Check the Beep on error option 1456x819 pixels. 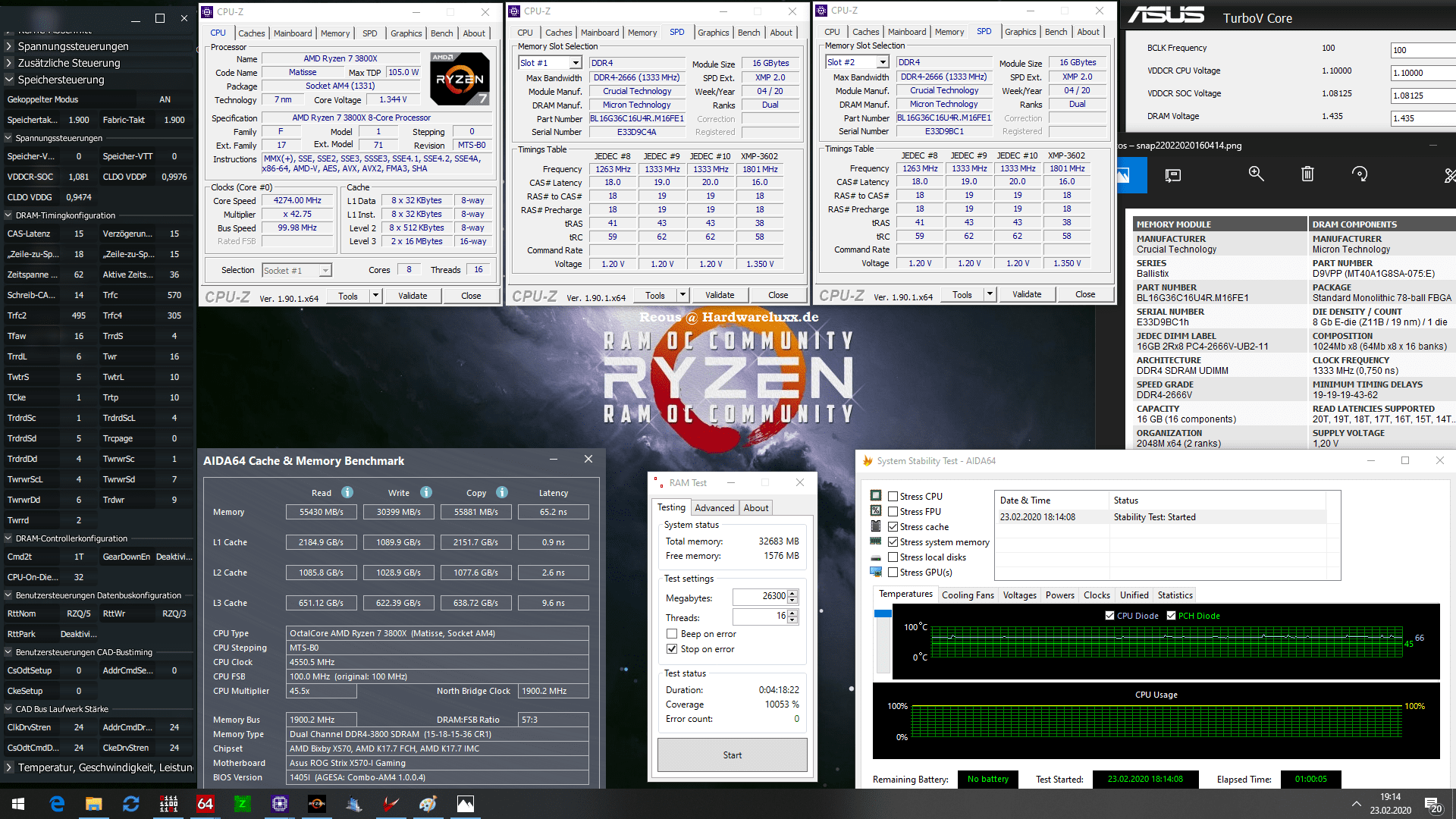click(x=671, y=634)
